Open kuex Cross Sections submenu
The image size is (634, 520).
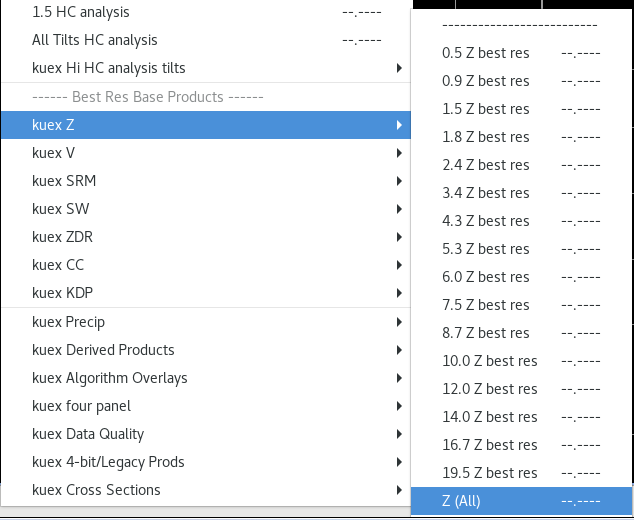[206, 490]
